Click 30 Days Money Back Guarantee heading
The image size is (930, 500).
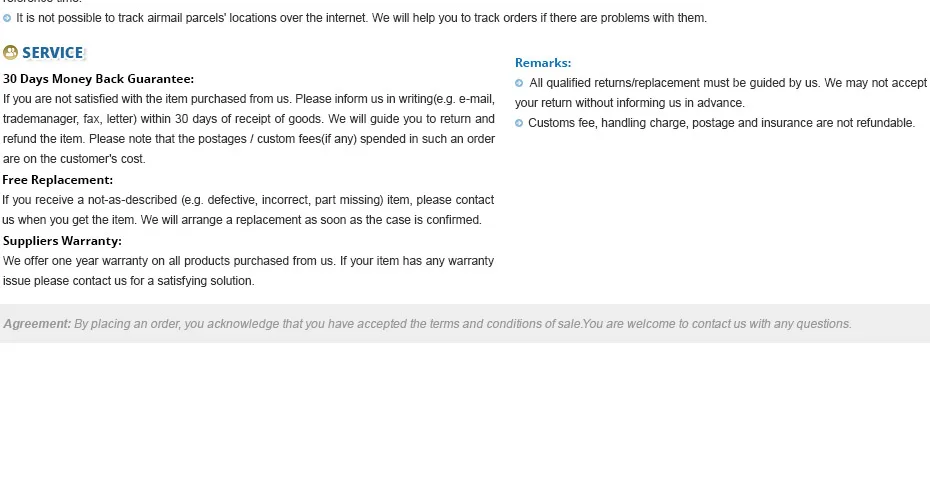pos(98,79)
